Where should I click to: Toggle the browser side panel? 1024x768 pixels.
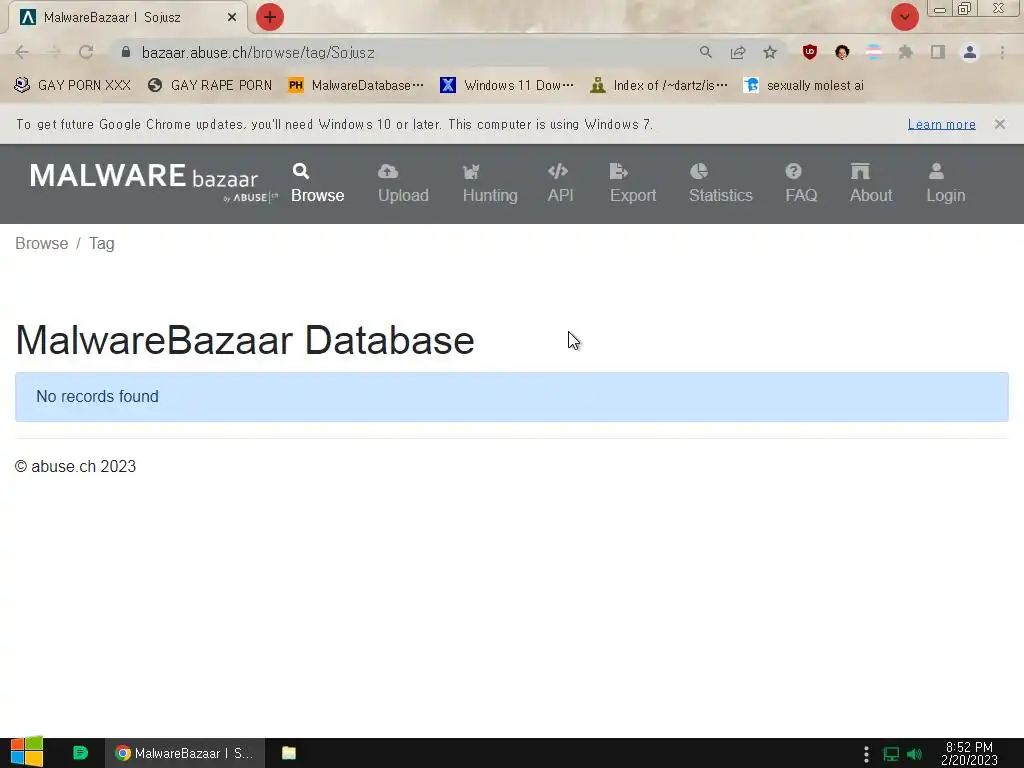(x=938, y=52)
